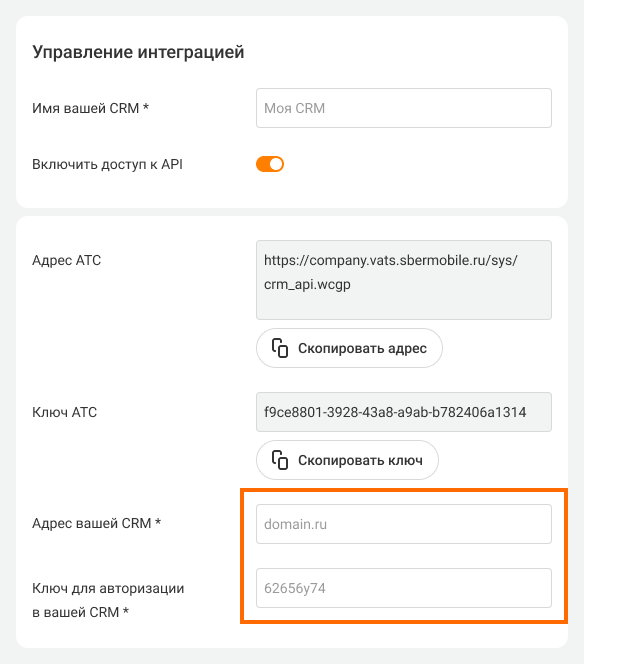Screen dimensions: 632x664
Task: Disable the Включить доступ к API toggle
Action: point(270,164)
